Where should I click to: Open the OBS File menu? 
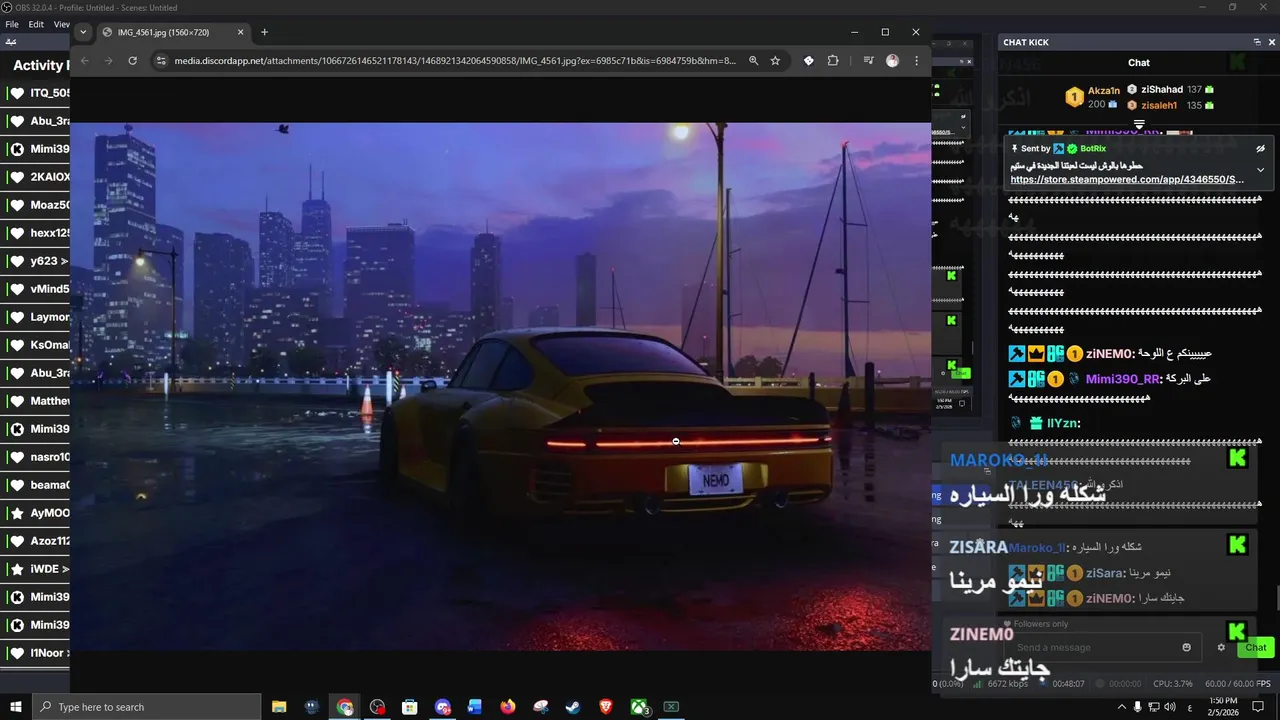pos(12,24)
